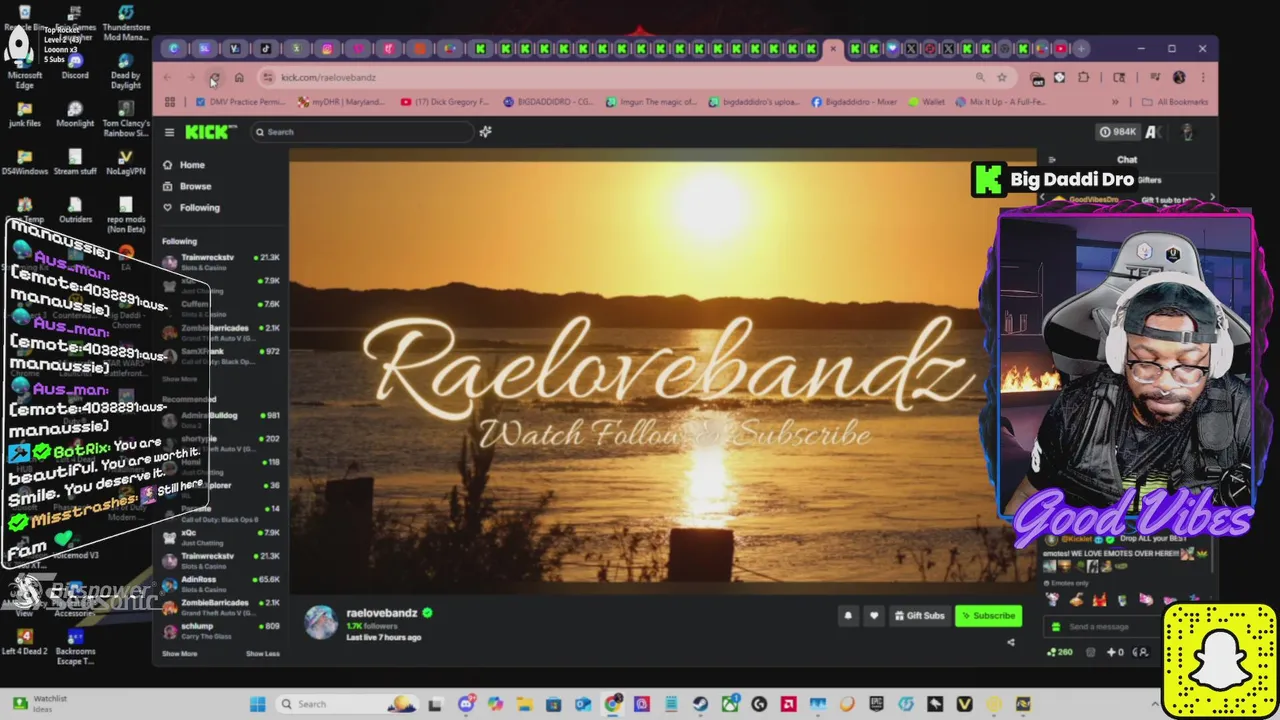The image size is (1280, 720).
Task: Expand sidebar with bottom Show More
Action: click(x=180, y=654)
